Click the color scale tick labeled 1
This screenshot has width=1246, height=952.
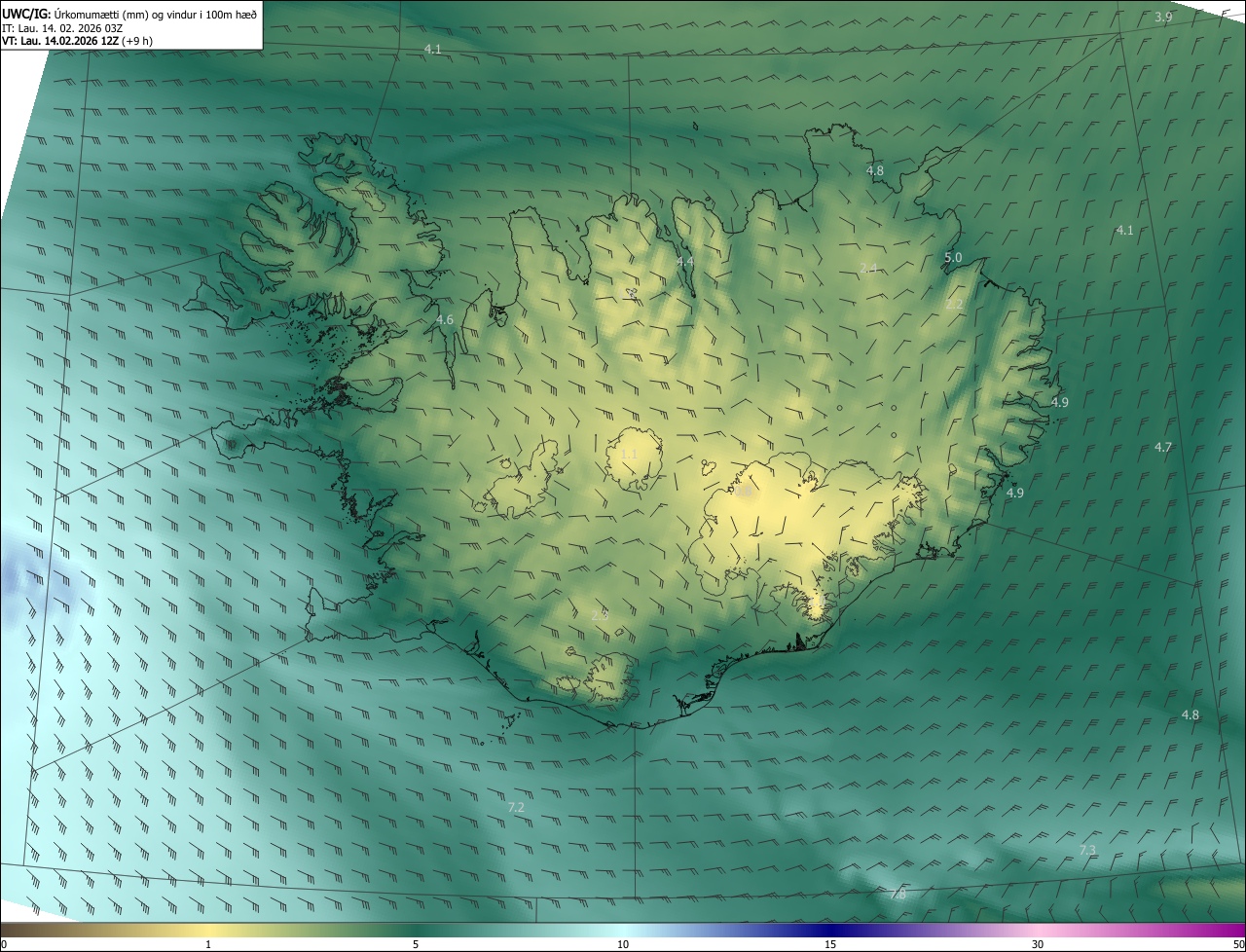click(x=208, y=944)
